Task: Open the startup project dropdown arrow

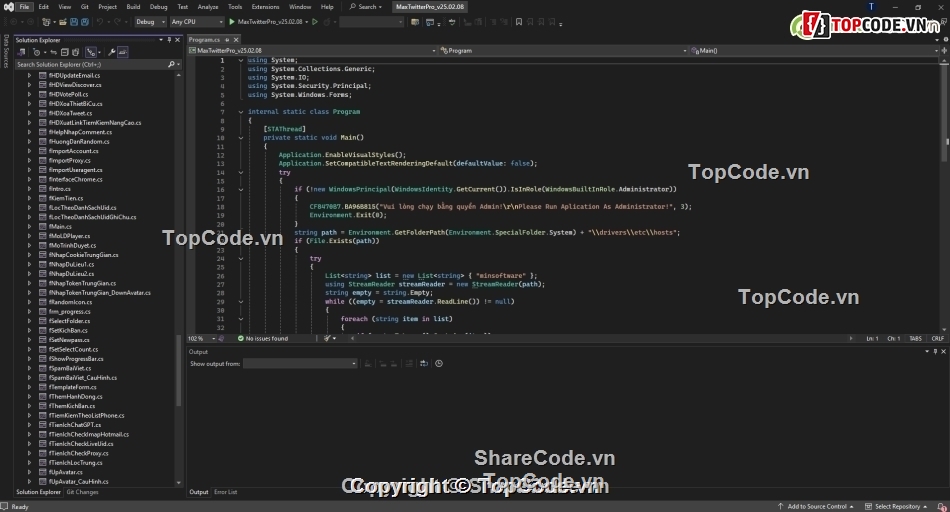Action: click(307, 22)
